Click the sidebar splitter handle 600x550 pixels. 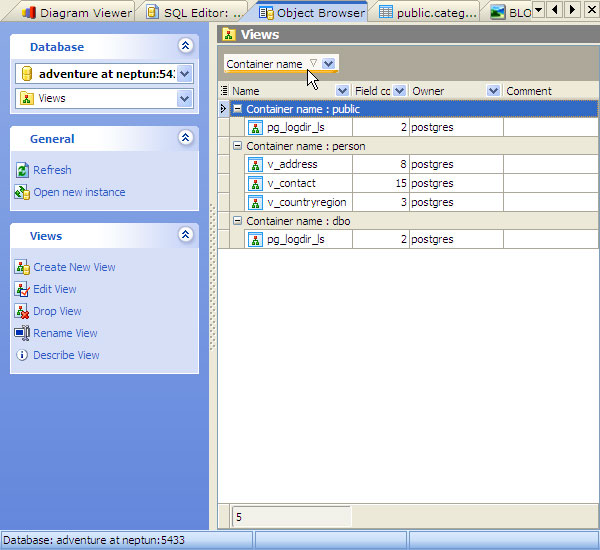tap(213, 277)
